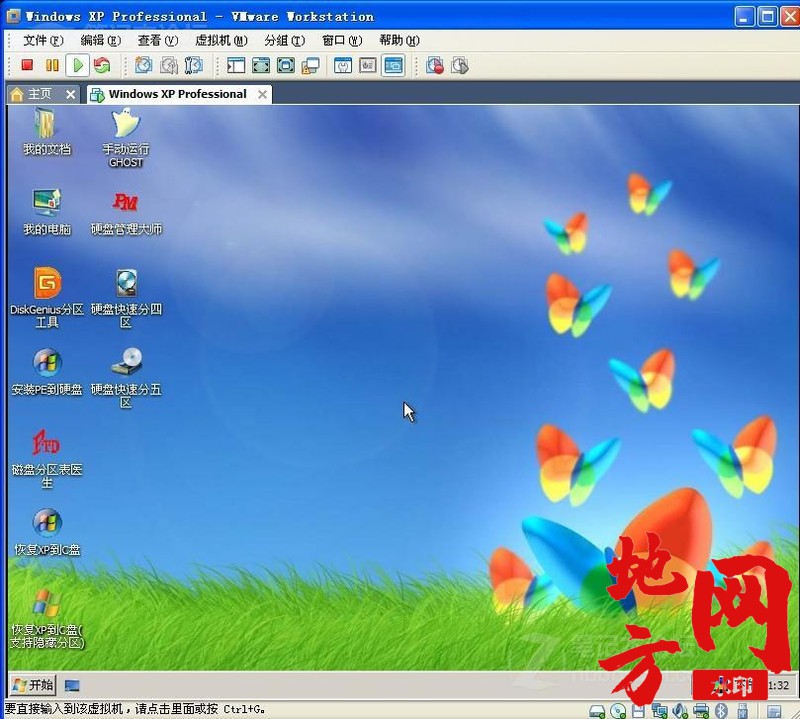800x719 pixels.
Task: Click the Summary view toolbar icon
Action: tap(342, 65)
